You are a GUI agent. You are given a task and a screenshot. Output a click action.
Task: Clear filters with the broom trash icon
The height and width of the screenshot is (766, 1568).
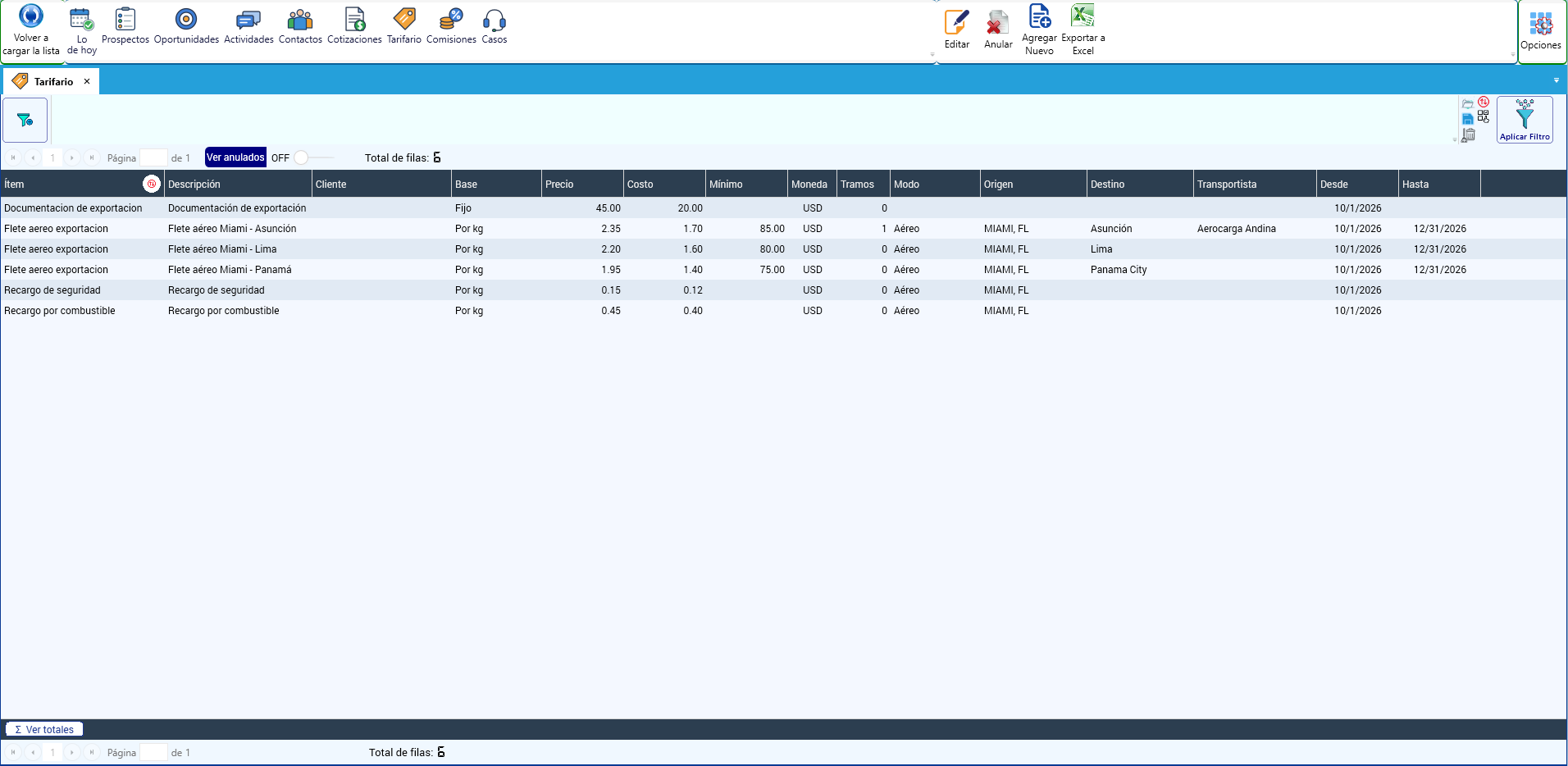tap(1468, 135)
